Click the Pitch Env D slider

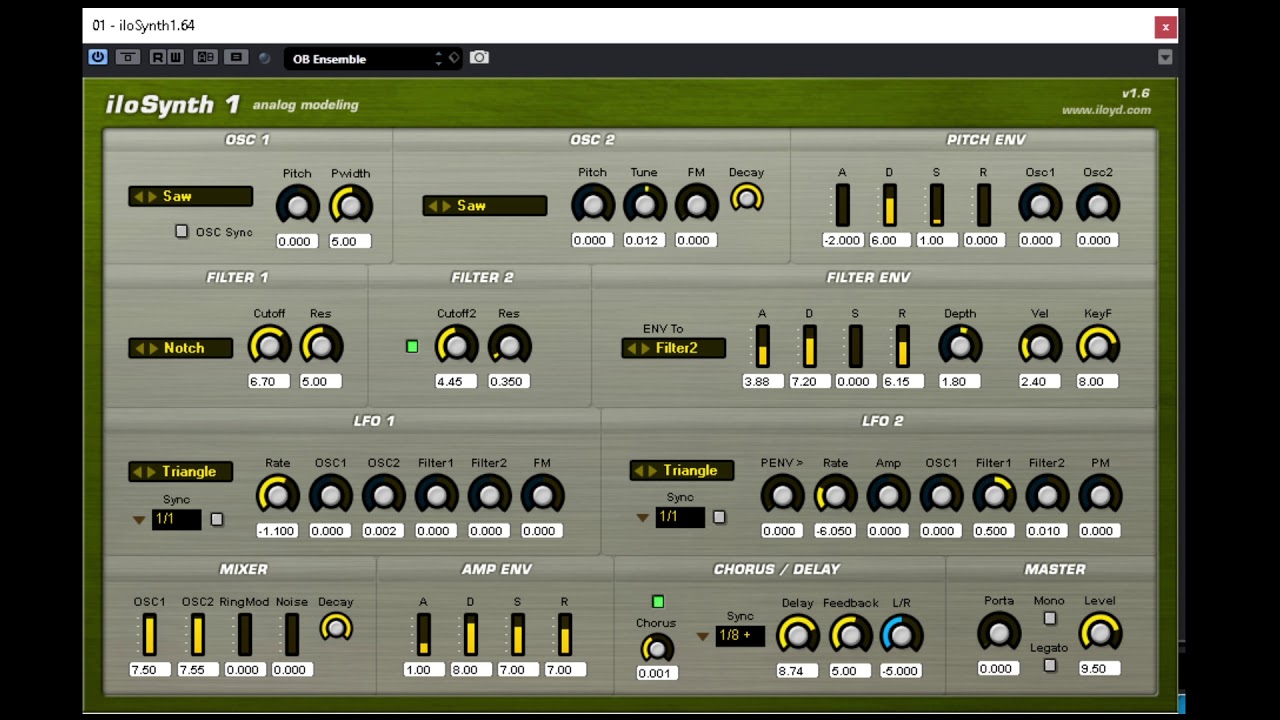click(x=889, y=205)
